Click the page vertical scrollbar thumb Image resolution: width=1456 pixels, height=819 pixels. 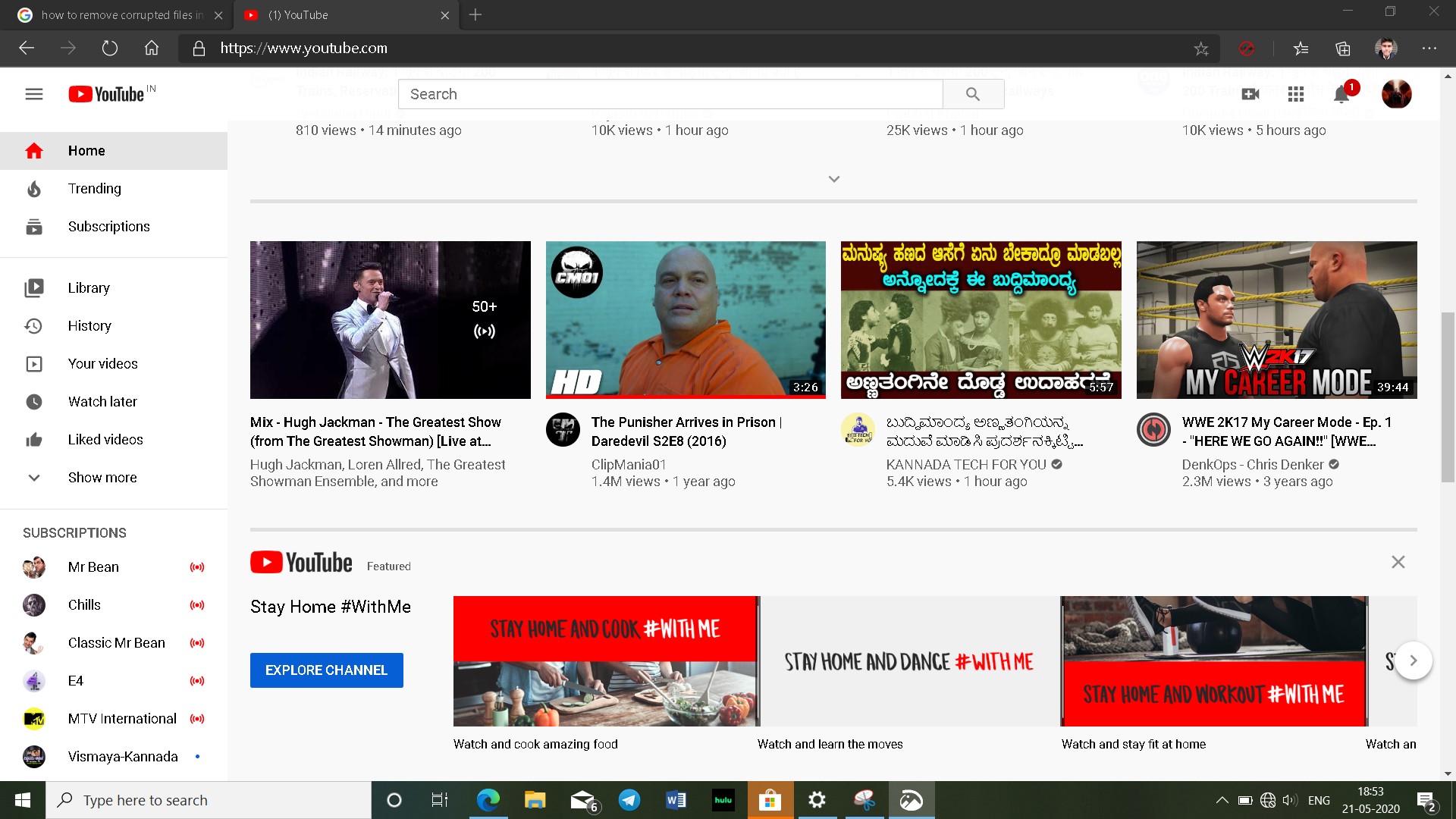pyautogui.click(x=1448, y=397)
